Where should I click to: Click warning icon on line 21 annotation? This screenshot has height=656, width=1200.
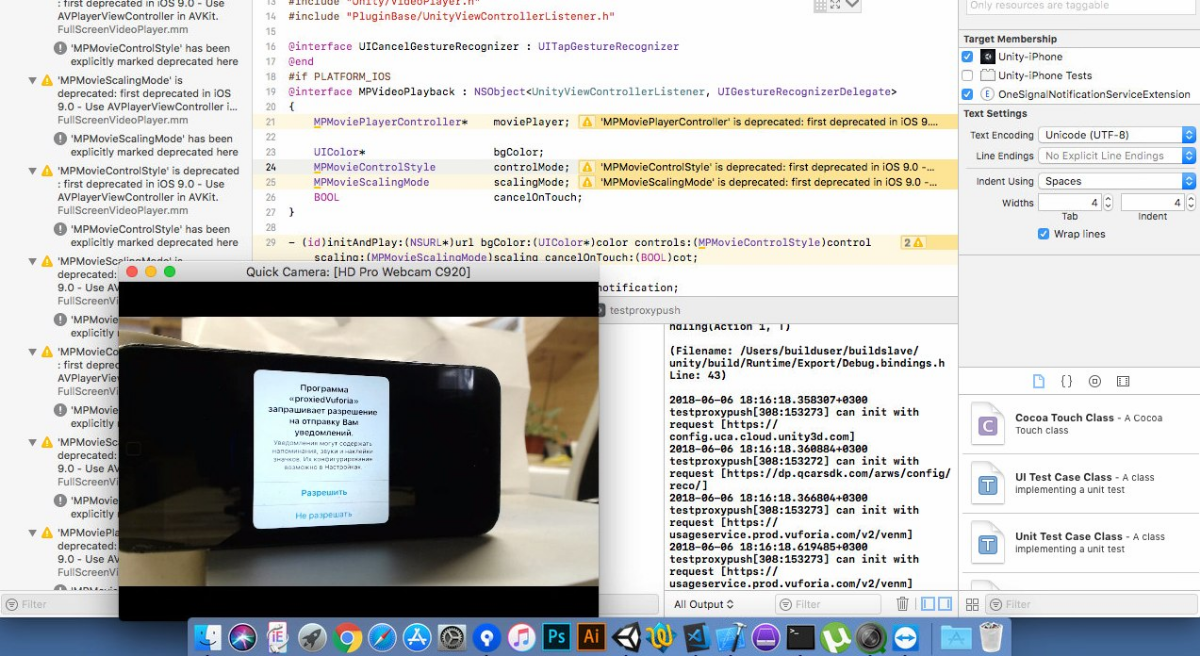pyautogui.click(x=587, y=122)
